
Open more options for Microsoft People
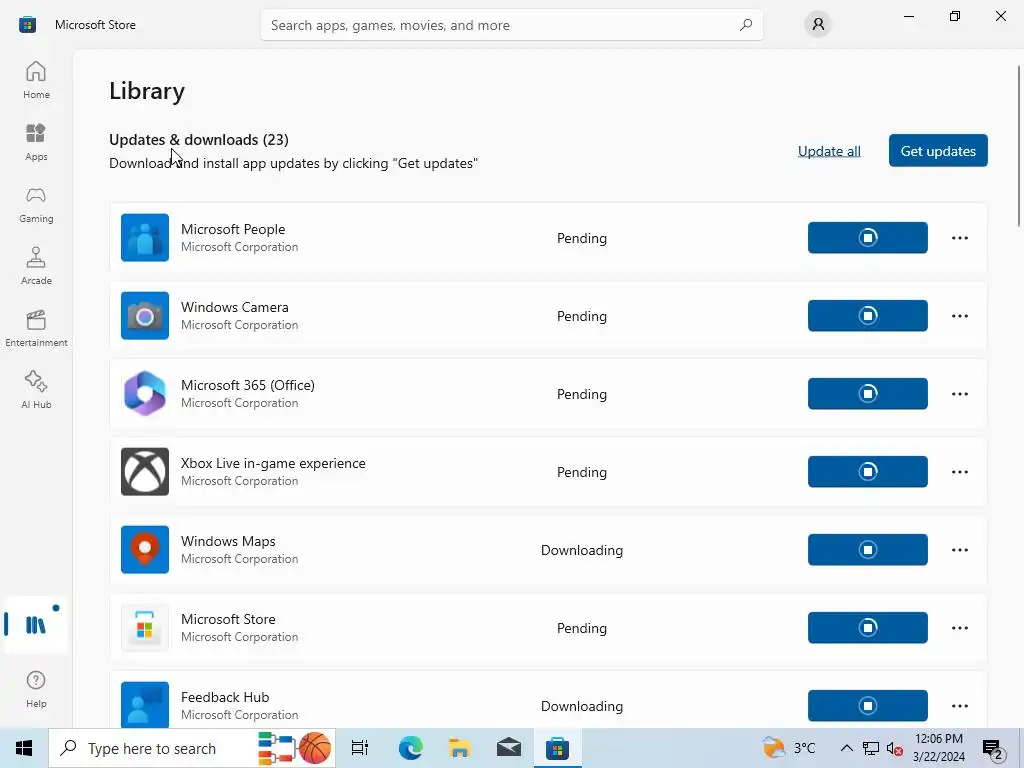959,238
